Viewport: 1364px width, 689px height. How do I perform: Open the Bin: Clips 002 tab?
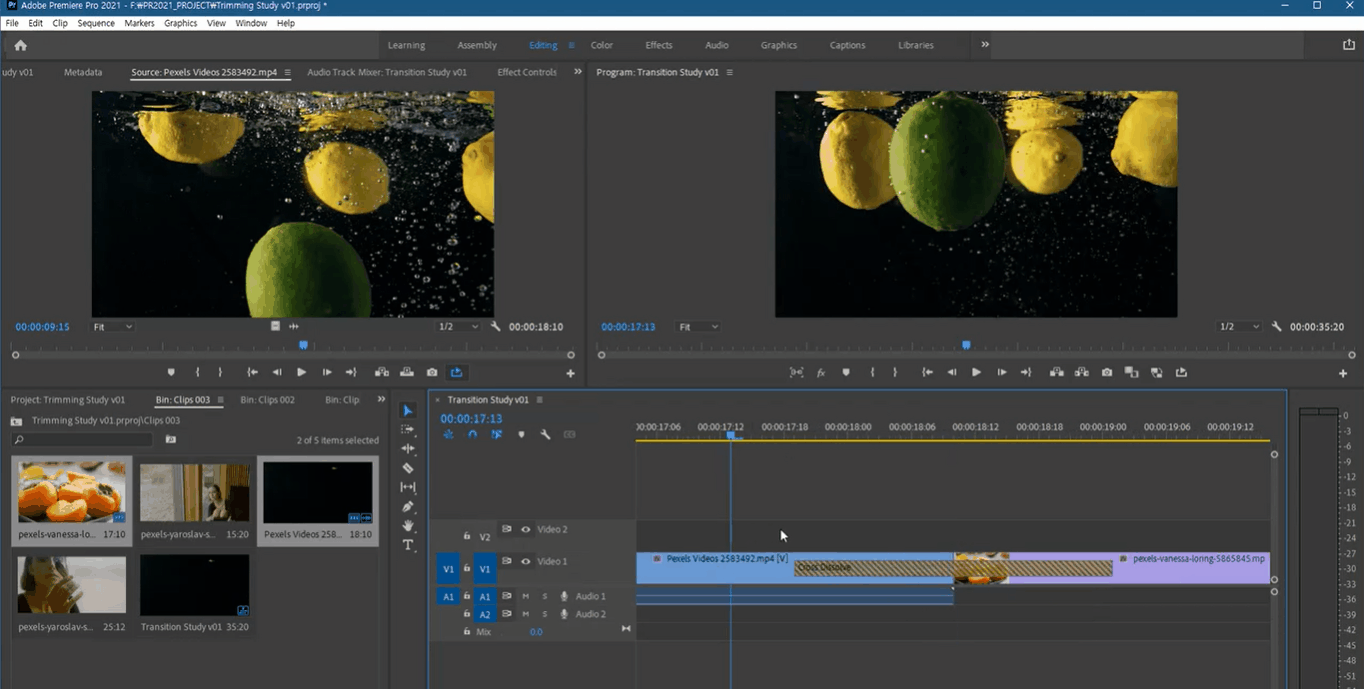coord(267,400)
